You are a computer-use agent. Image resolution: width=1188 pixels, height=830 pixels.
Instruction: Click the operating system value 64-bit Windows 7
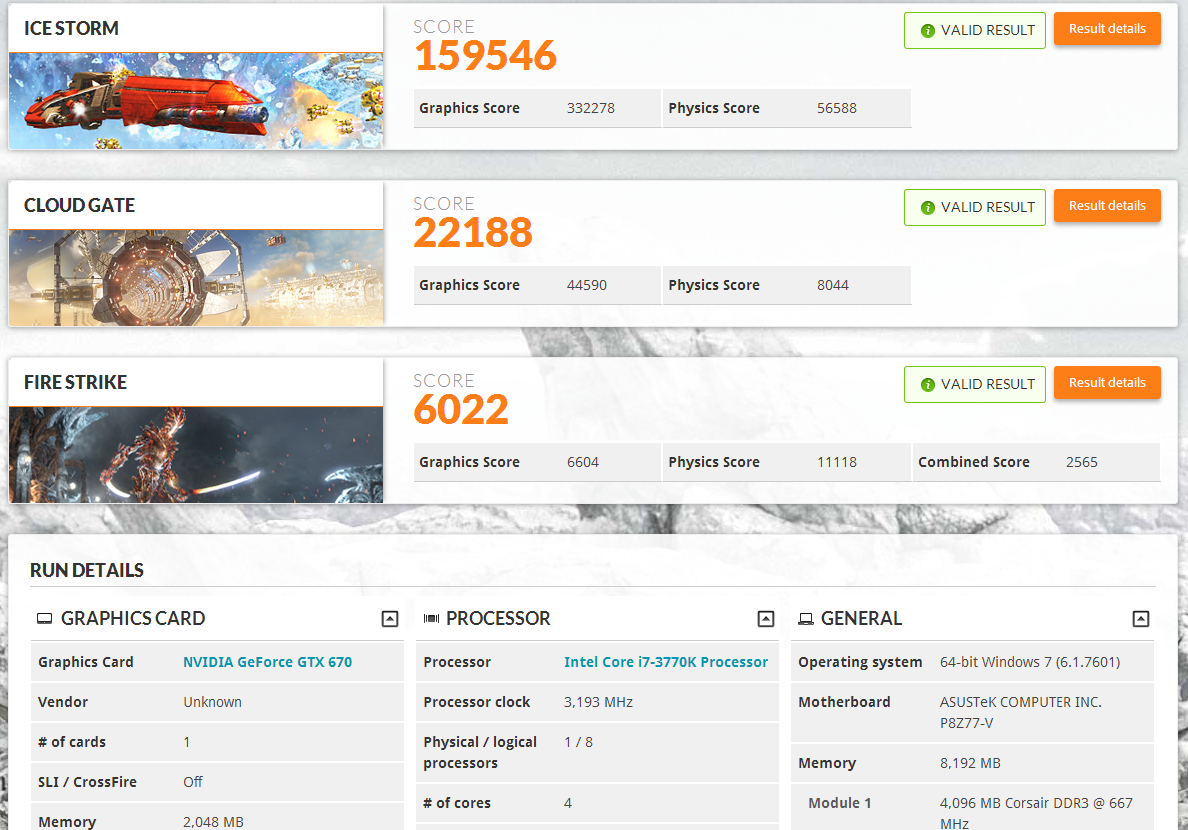(1030, 662)
